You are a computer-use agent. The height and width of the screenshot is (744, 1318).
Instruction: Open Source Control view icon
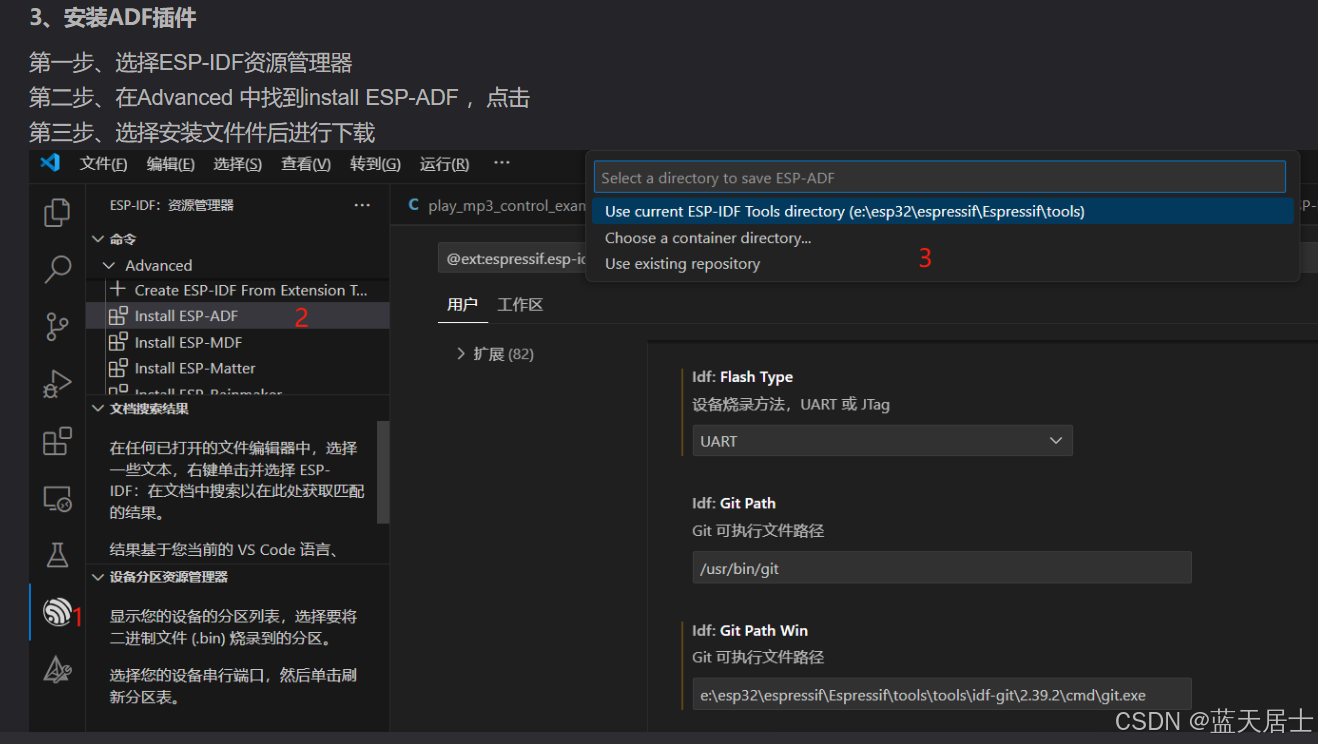58,326
